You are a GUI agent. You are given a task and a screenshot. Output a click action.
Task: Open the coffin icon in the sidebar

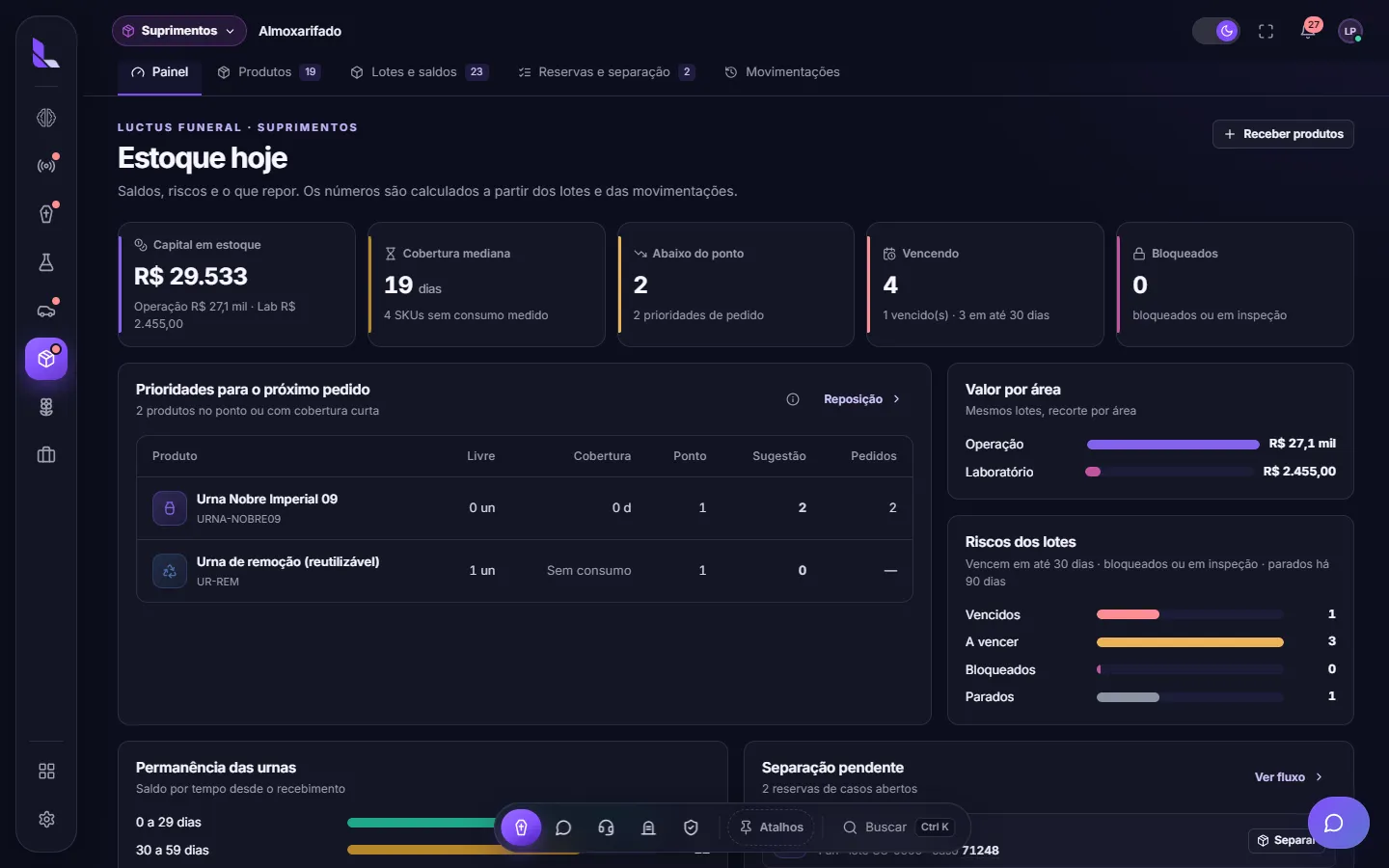[x=46, y=214]
